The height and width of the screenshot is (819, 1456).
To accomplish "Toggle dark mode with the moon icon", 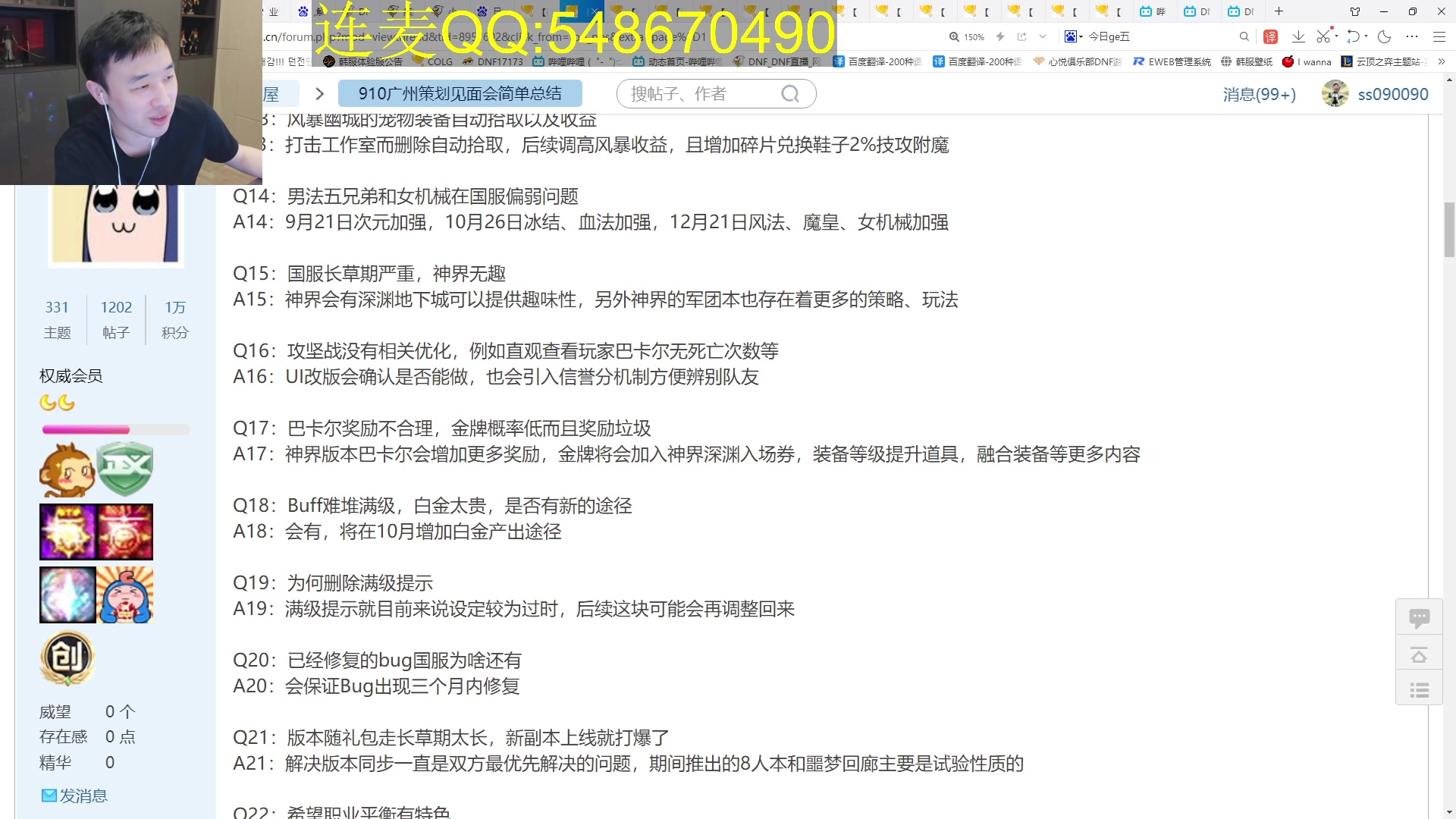I will (x=1385, y=36).
